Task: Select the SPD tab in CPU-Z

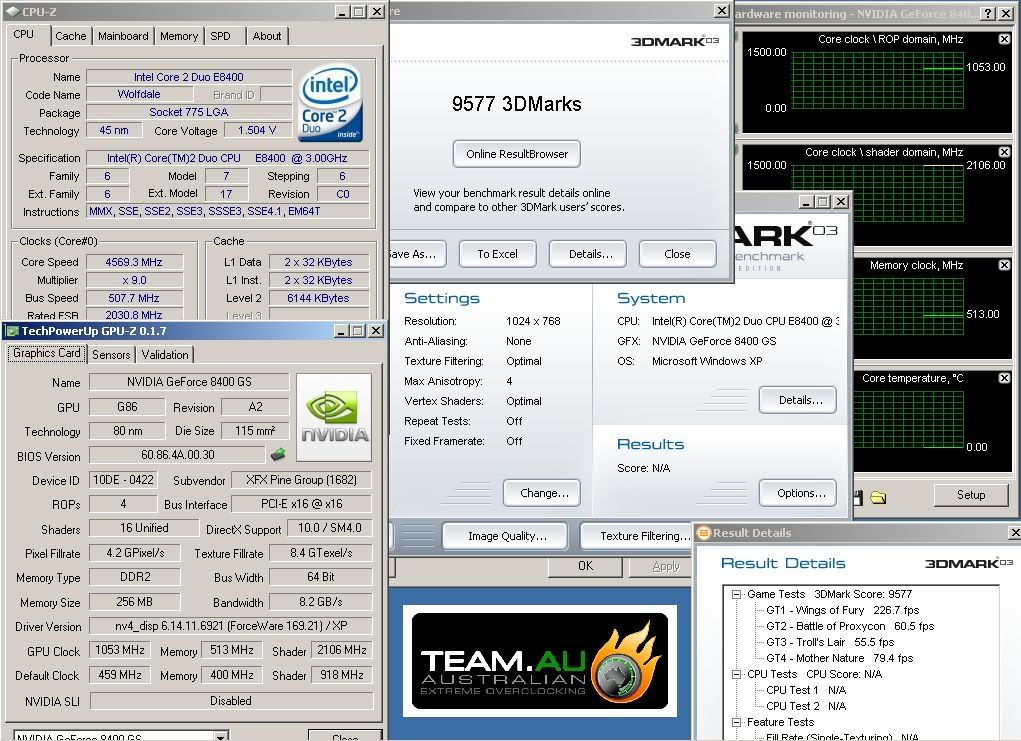Action: pyautogui.click(x=221, y=36)
